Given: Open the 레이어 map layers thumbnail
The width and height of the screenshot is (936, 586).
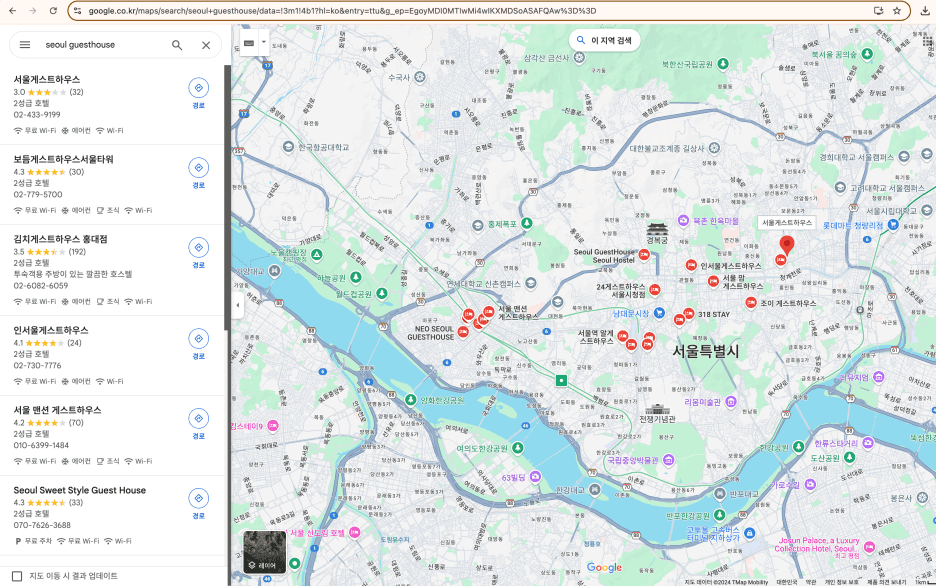Looking at the screenshot, I should [264, 551].
